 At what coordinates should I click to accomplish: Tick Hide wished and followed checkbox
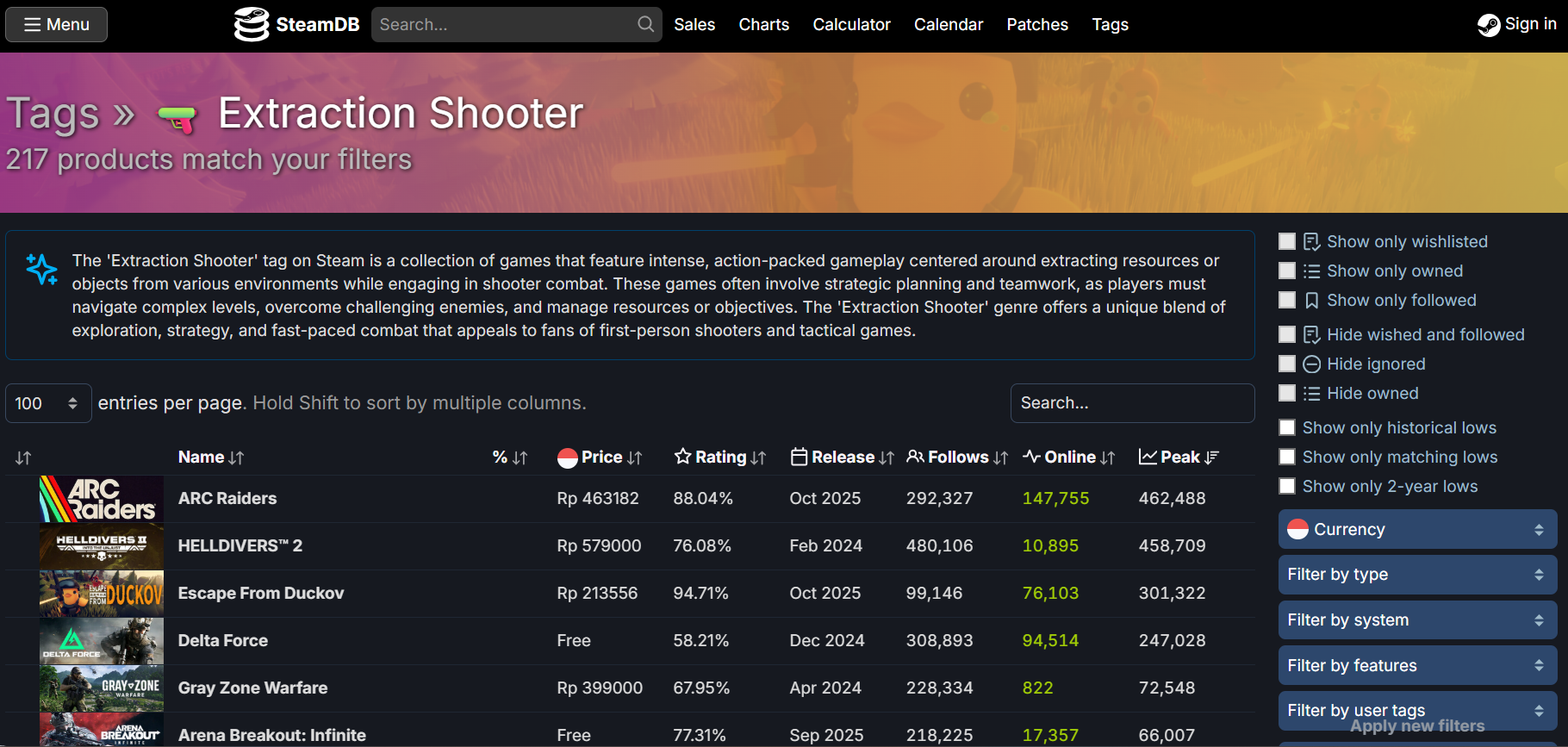[1287, 334]
